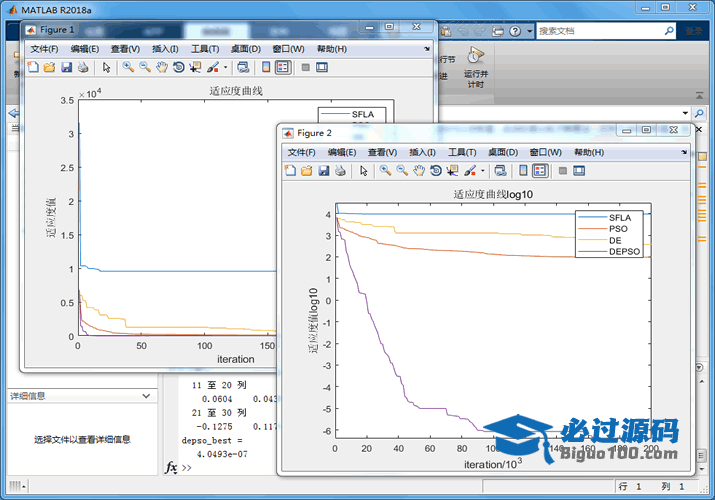Select Rotate 3D tool in Figure 2

(436, 171)
